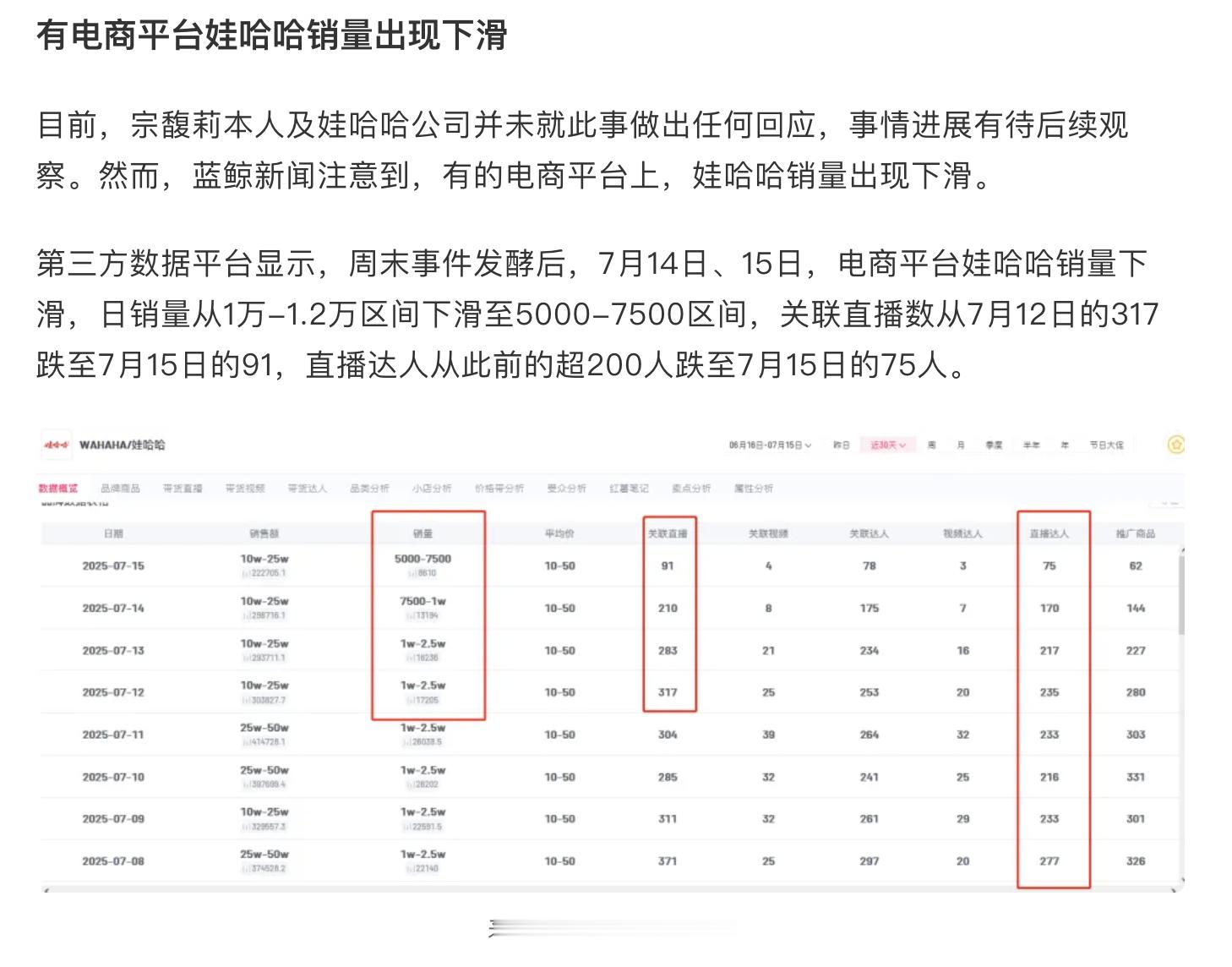Select the 2025-07-13 date cell
This screenshot has height=967, width=1232.
point(113,651)
